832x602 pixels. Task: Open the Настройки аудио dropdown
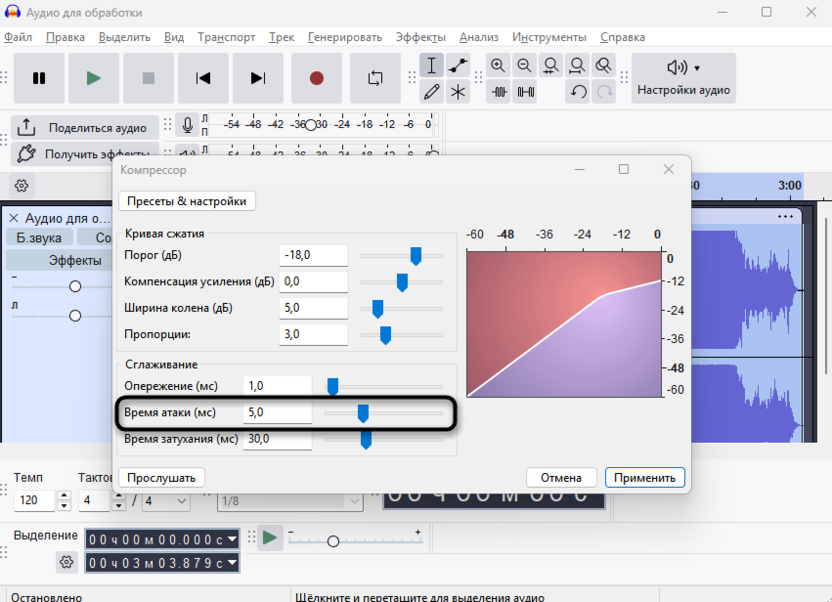click(684, 78)
